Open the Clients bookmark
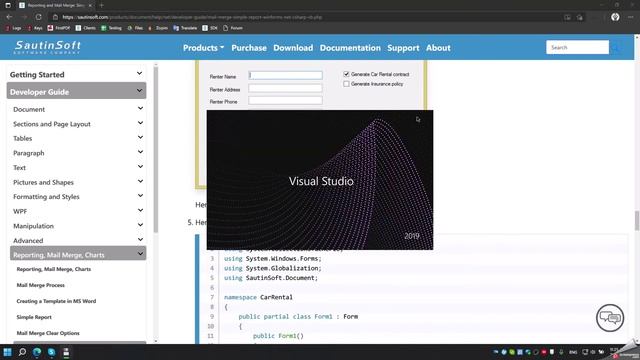This screenshot has width=640, height=360. 86,28
